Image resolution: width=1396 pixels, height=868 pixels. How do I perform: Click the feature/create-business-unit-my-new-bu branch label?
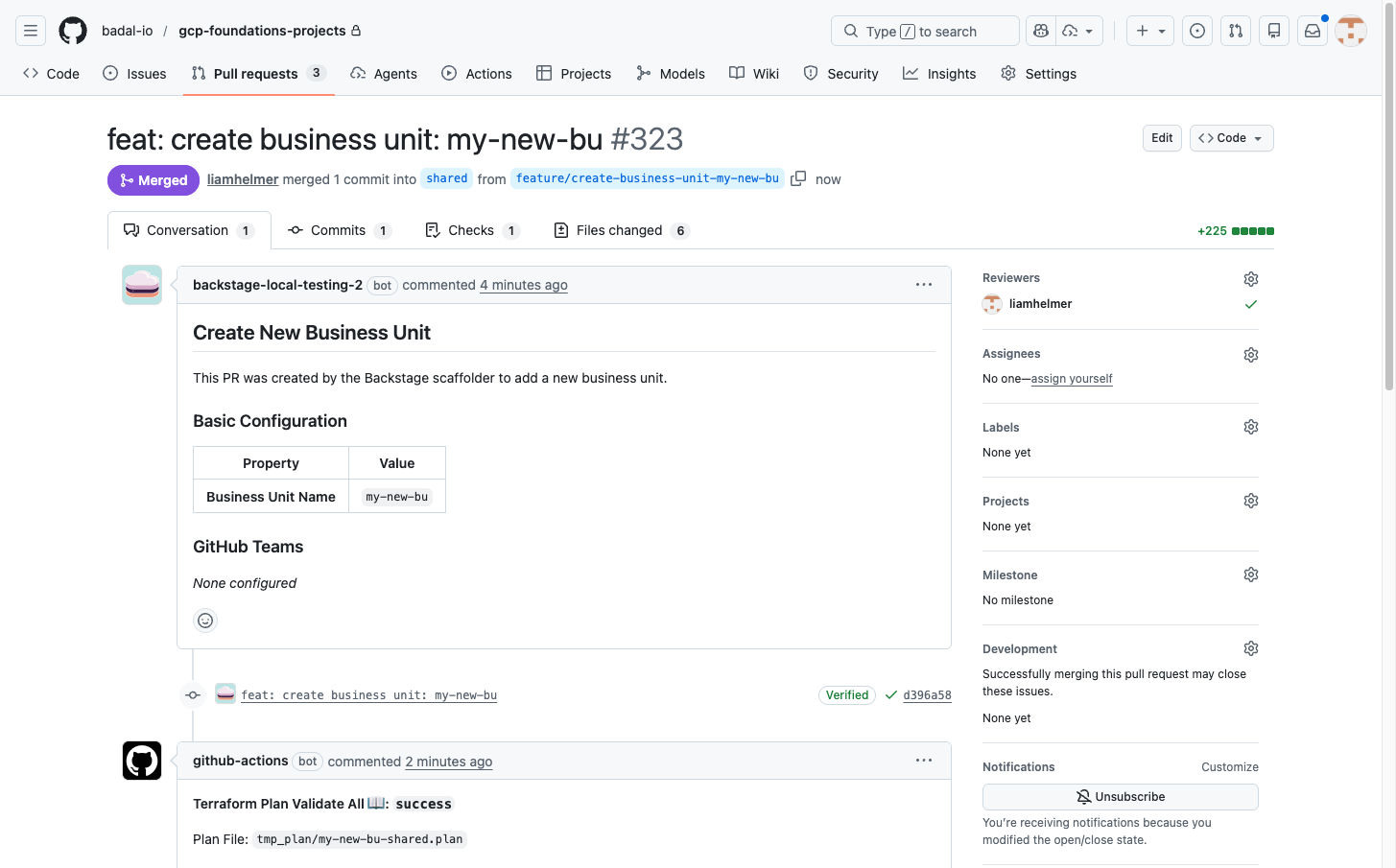click(648, 178)
